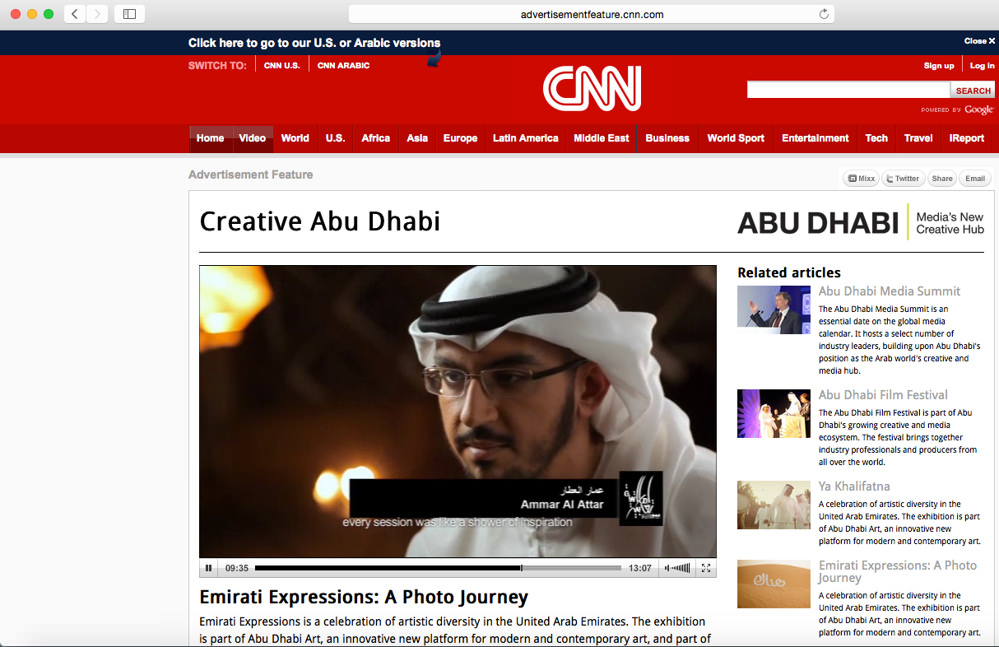This screenshot has height=647, width=999.
Task: Click the Abu Dhabi Media's New Creative Hub logo
Action: point(861,223)
